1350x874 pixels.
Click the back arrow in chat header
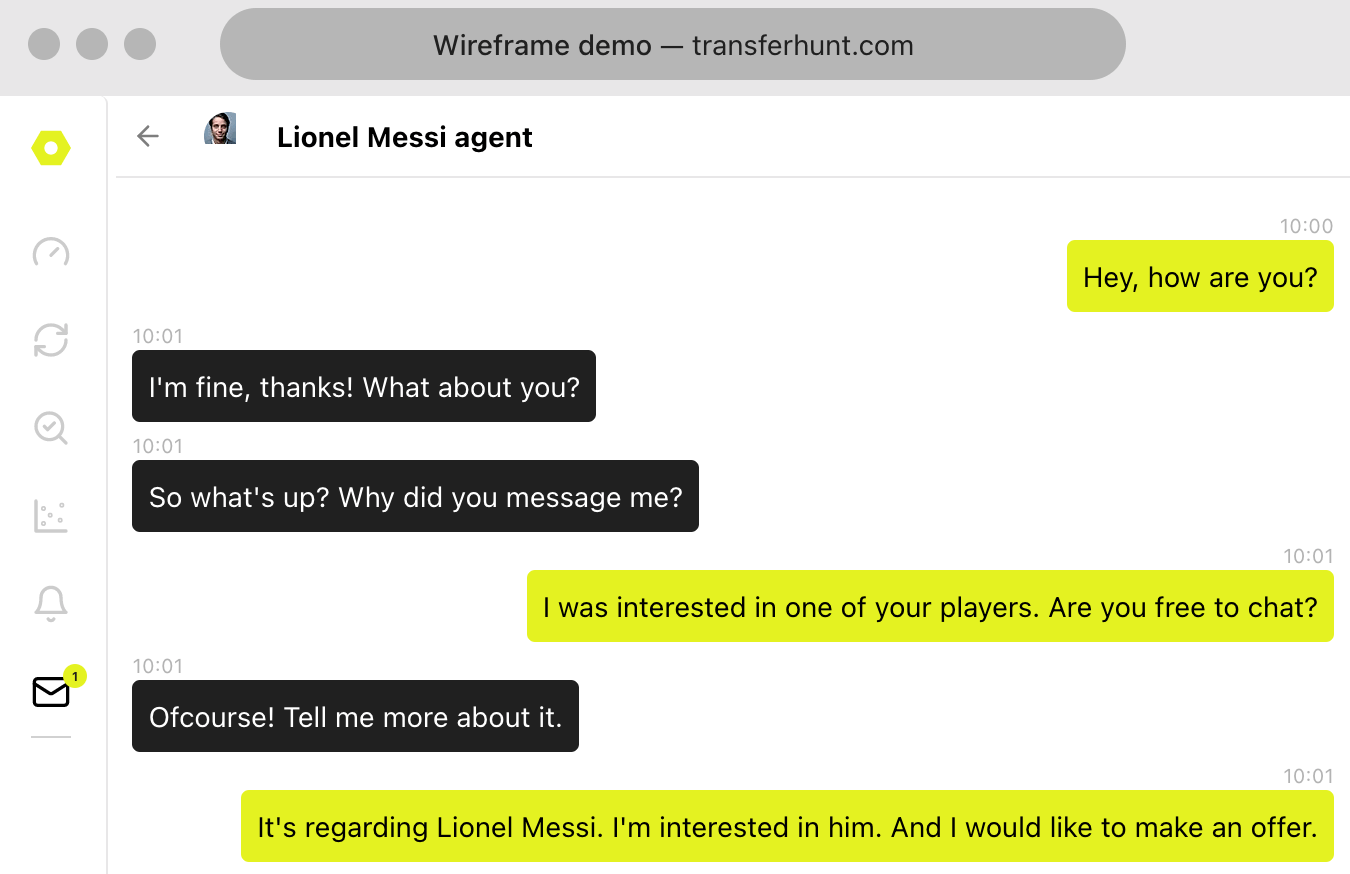[147, 136]
